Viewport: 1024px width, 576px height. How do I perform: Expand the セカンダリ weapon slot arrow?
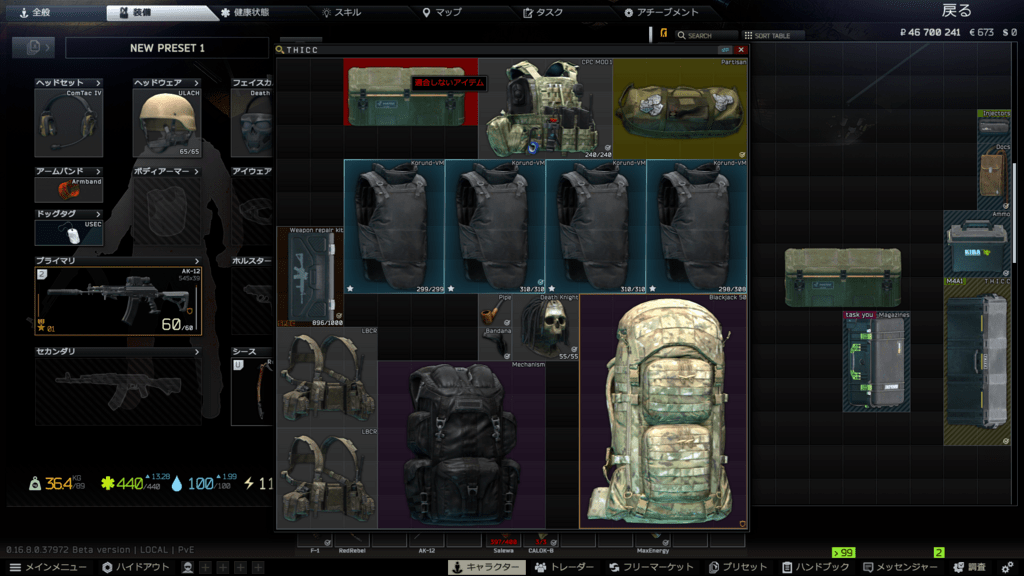click(x=197, y=351)
